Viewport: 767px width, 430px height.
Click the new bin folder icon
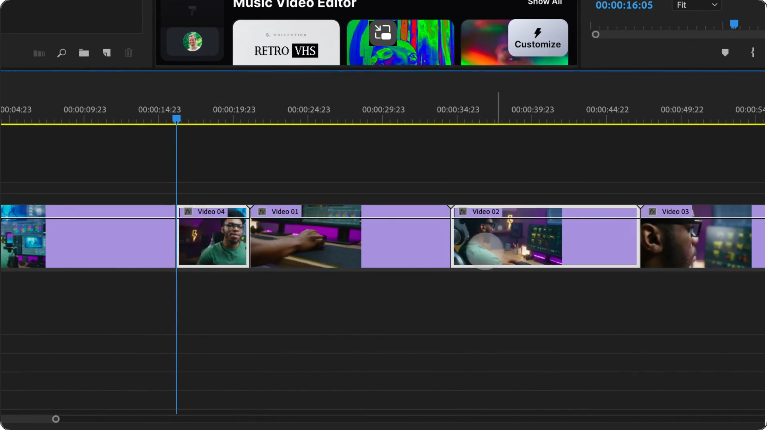coord(84,53)
